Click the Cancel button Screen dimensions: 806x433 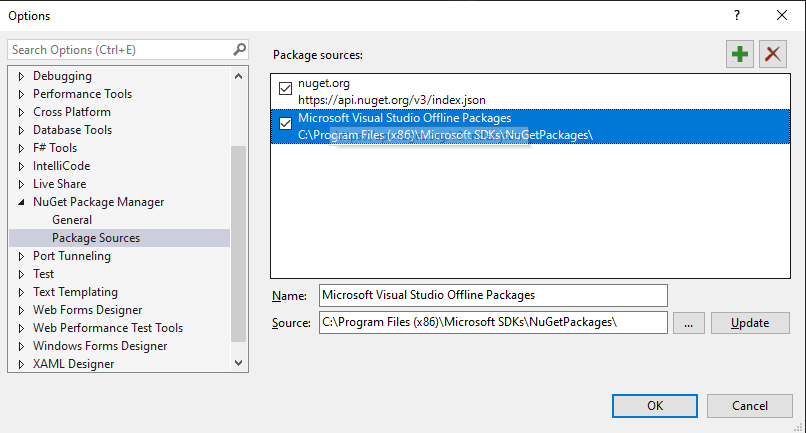(749, 406)
